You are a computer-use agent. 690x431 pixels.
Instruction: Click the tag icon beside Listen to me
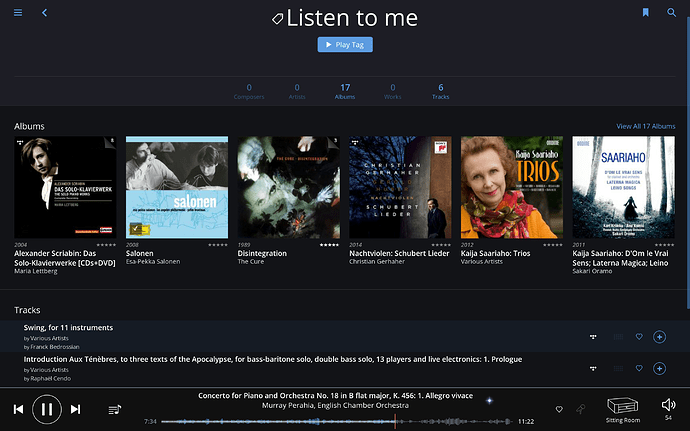pyautogui.click(x=278, y=18)
